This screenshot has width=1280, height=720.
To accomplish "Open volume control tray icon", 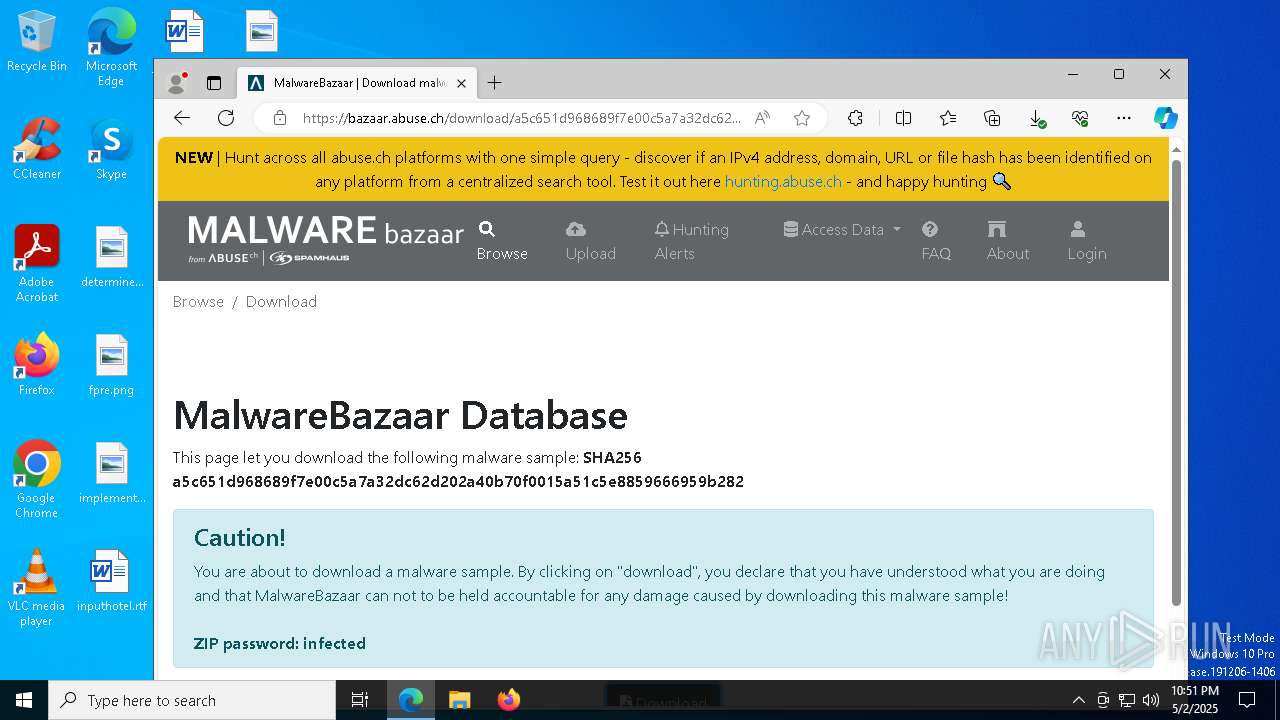I will [x=1151, y=700].
